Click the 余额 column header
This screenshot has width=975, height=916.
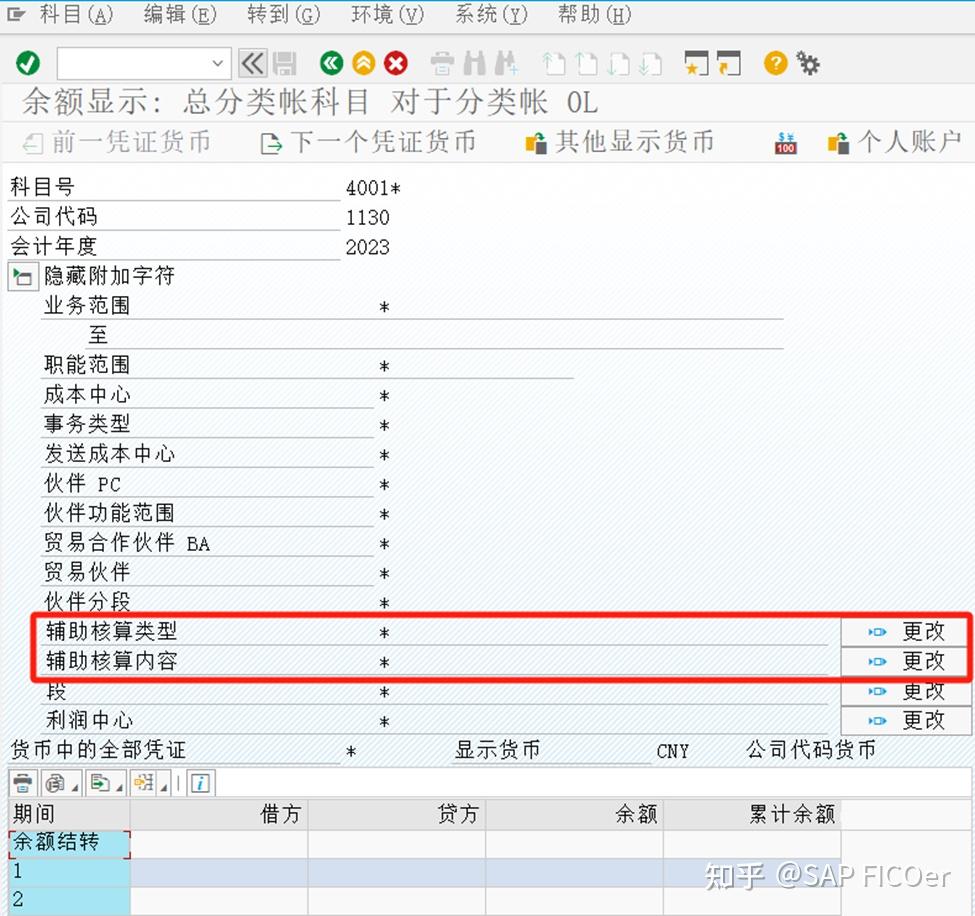coord(575,814)
